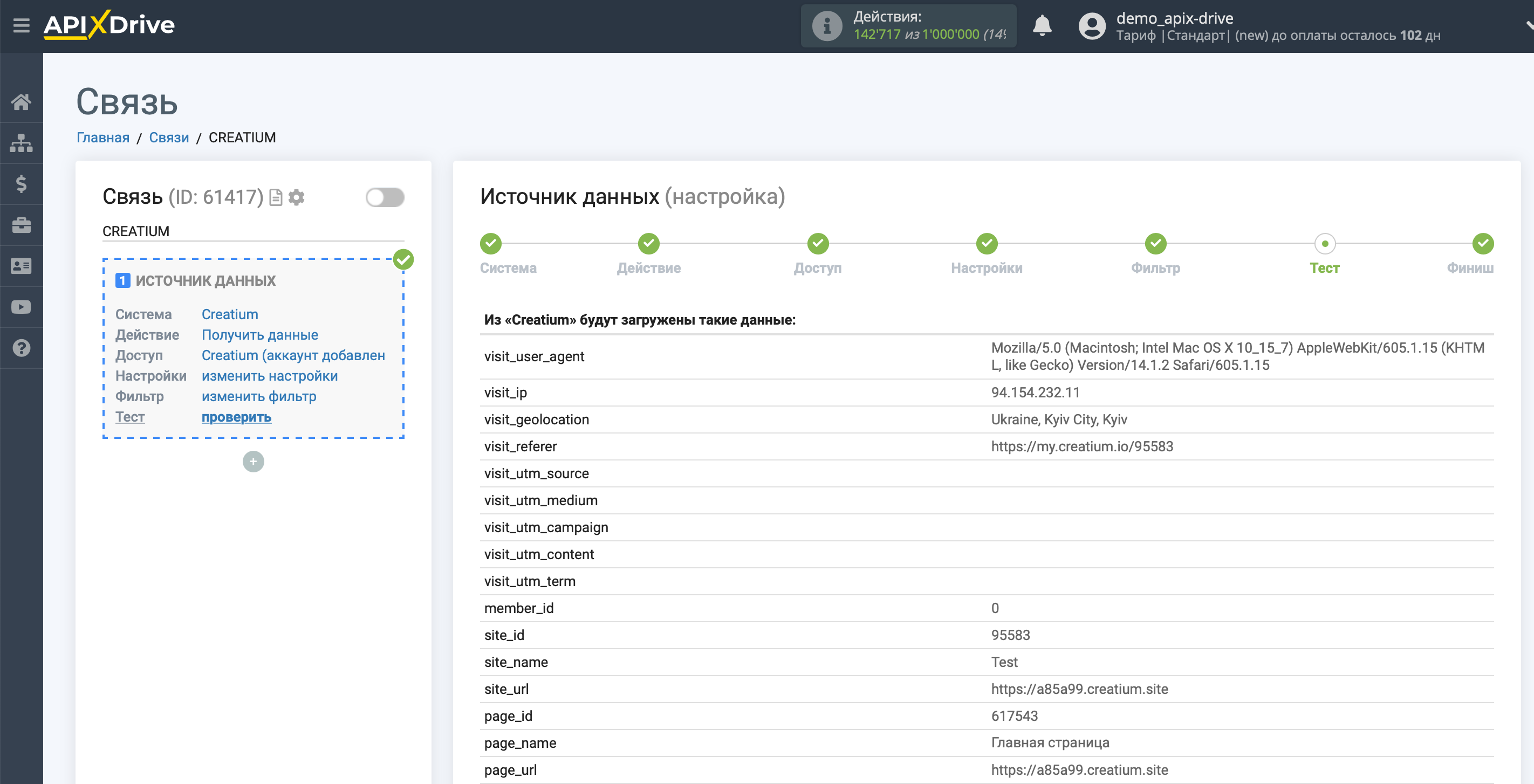
Task: Go to the Тест step
Action: pos(1324,244)
